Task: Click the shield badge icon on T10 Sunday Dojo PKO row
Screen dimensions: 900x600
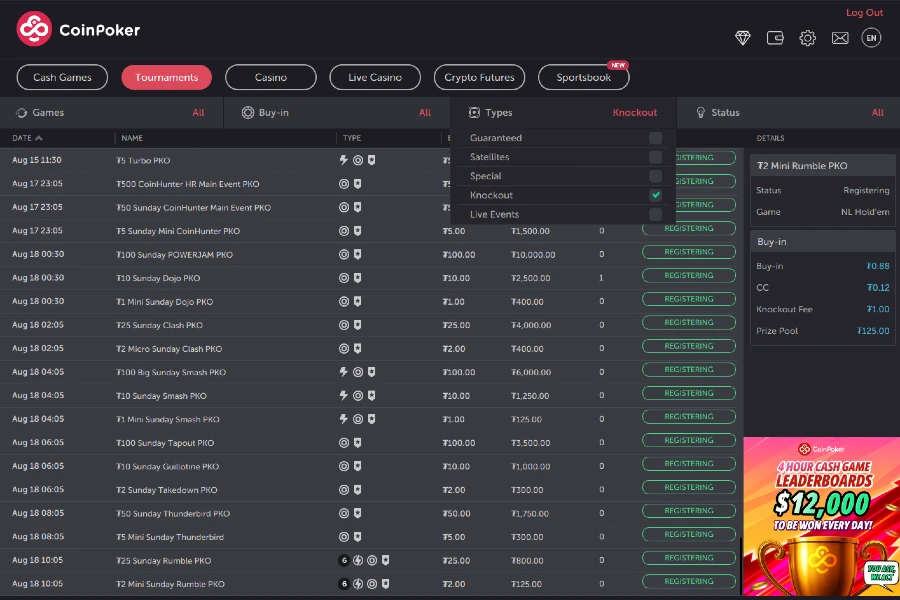Action: (359, 278)
